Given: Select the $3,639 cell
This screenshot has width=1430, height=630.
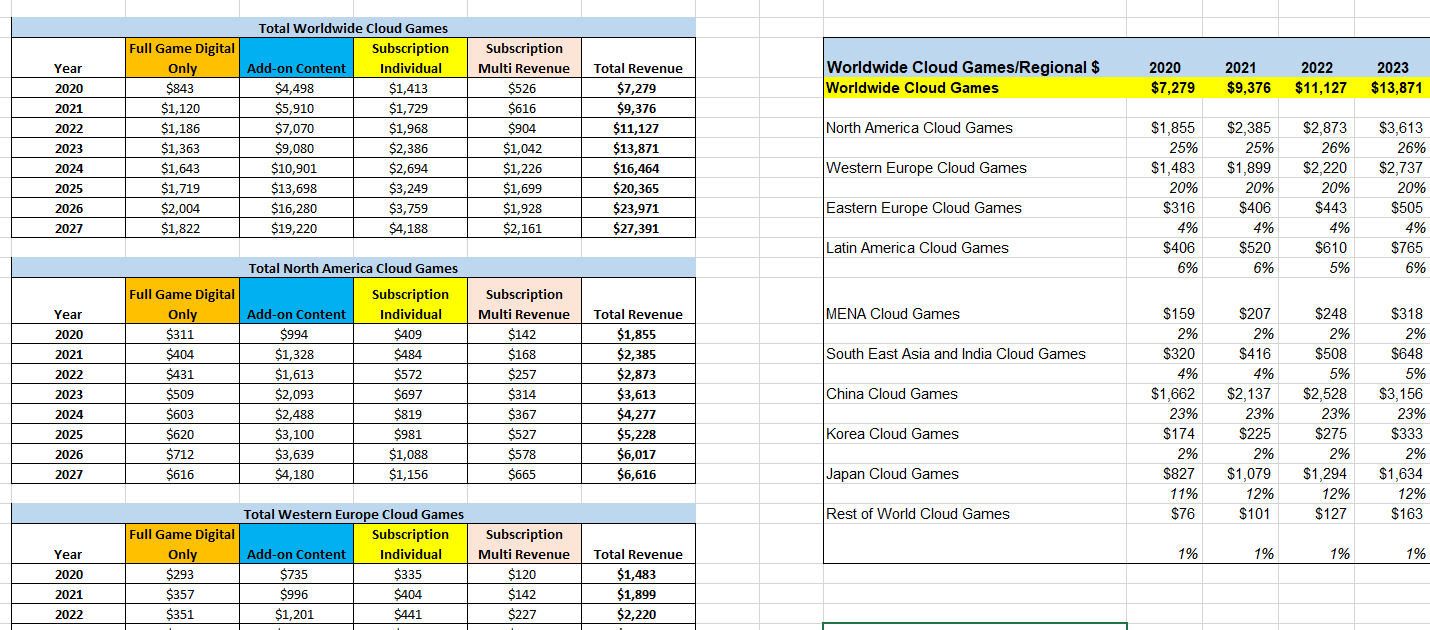Looking at the screenshot, I should click(296, 454).
